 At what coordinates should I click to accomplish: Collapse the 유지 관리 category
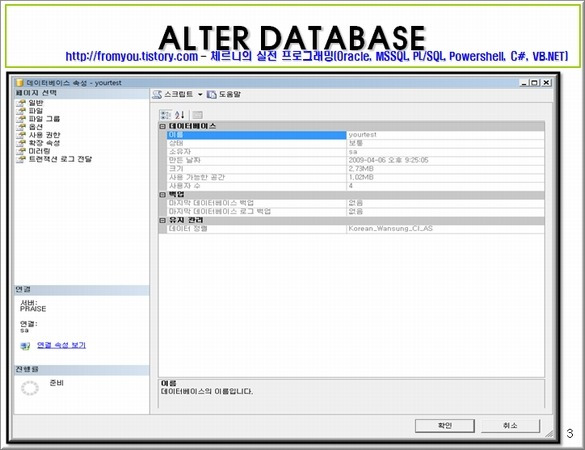coord(162,221)
